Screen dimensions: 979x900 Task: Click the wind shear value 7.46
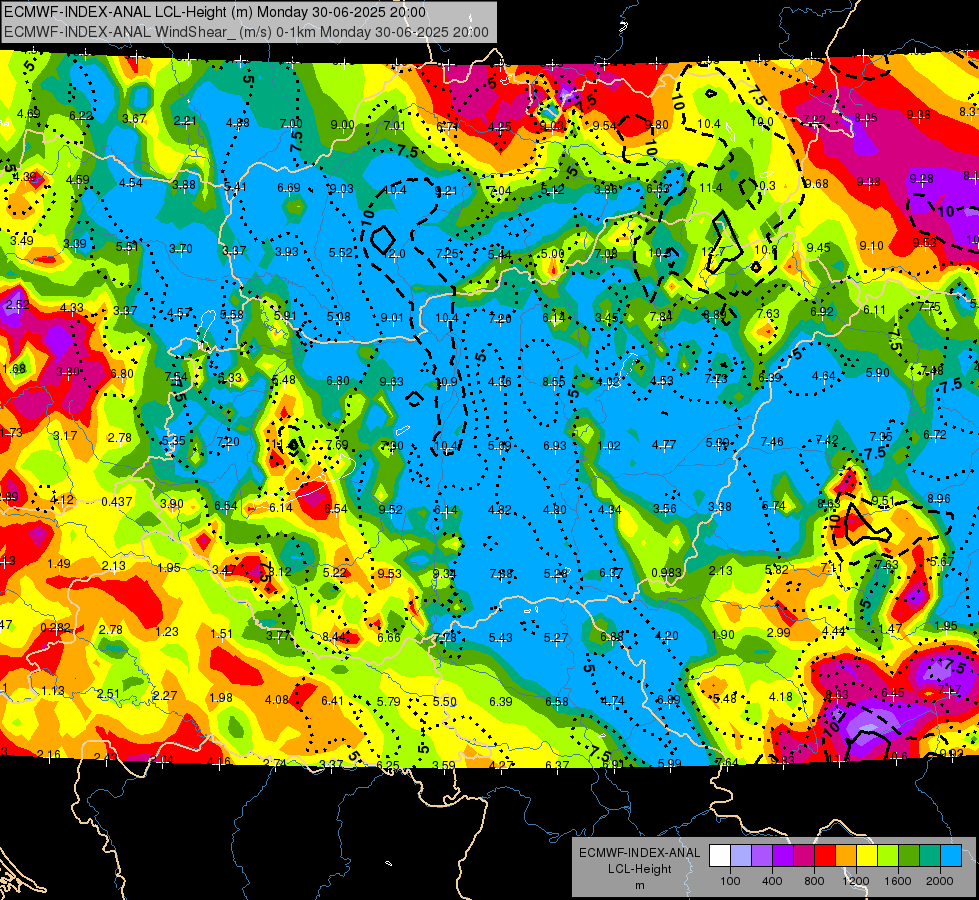pos(772,442)
